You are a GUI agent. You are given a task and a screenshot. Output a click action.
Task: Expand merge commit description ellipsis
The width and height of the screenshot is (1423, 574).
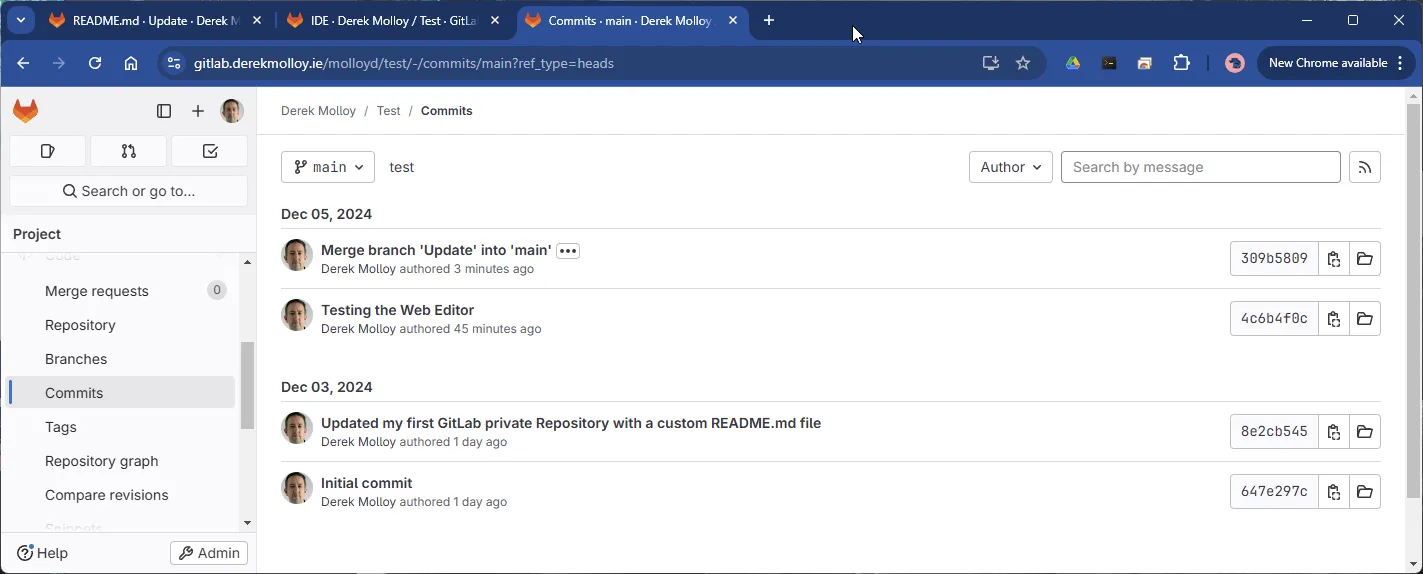tap(568, 251)
